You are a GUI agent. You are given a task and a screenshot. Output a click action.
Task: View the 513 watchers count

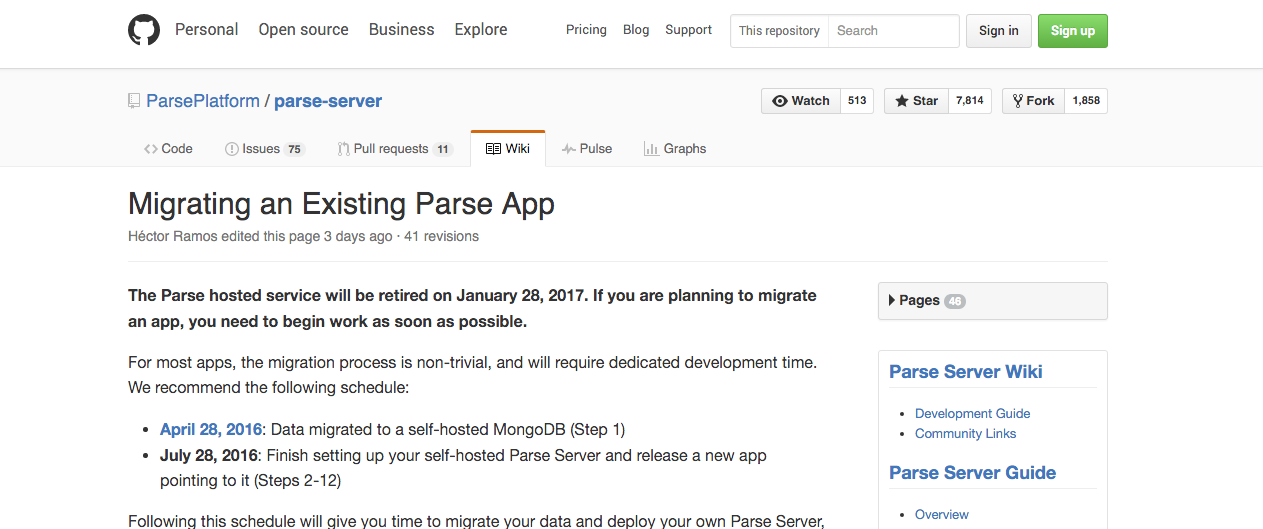[857, 101]
